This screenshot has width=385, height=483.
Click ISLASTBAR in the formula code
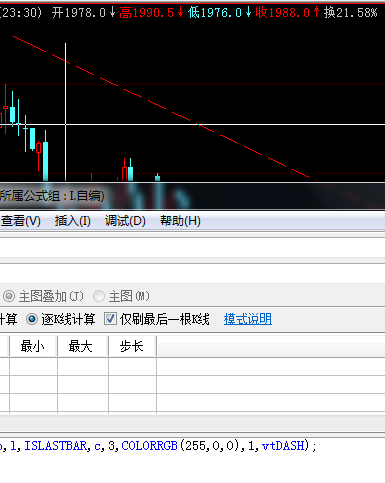click(x=55, y=446)
